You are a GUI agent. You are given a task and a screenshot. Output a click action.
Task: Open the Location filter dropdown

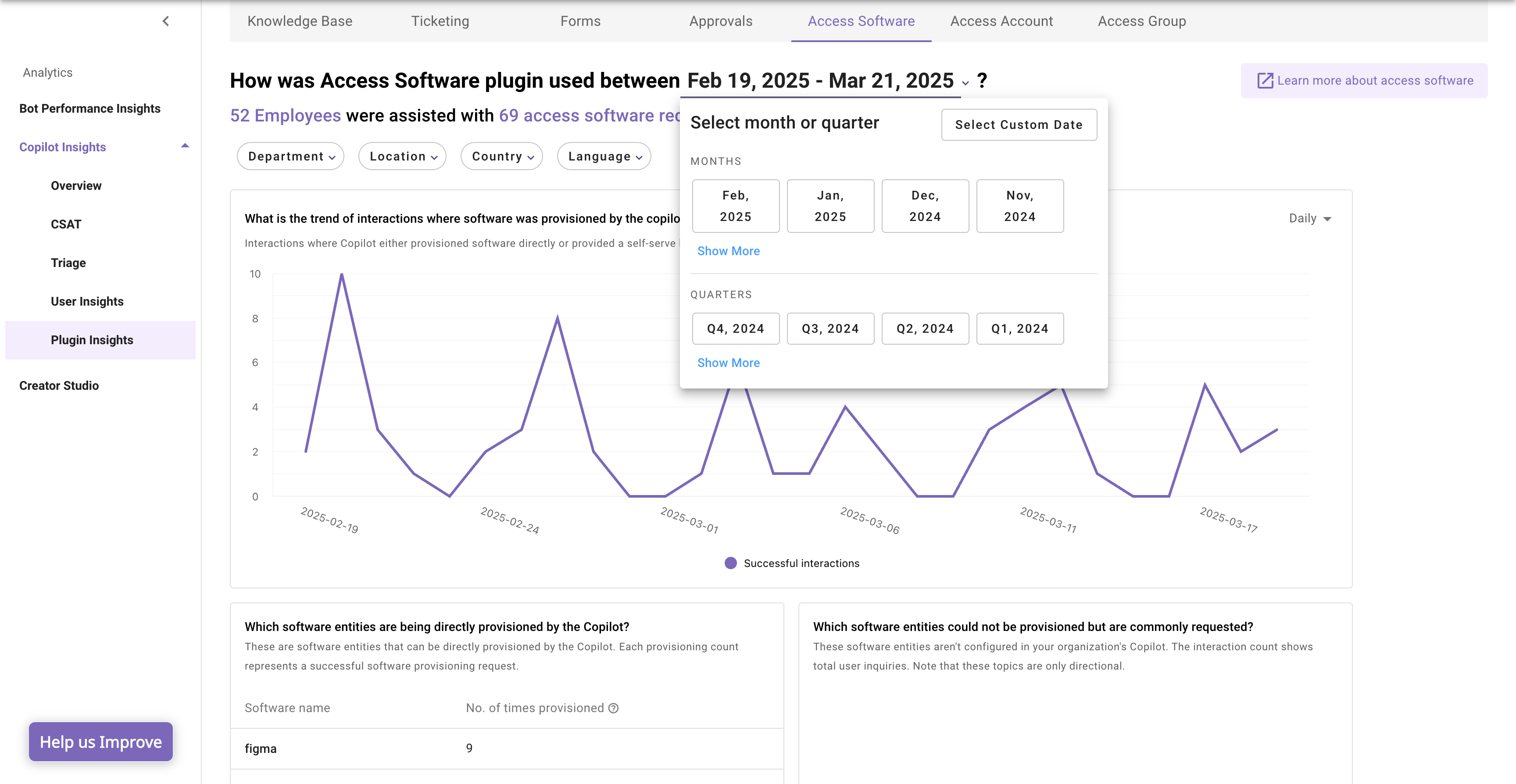click(x=403, y=157)
